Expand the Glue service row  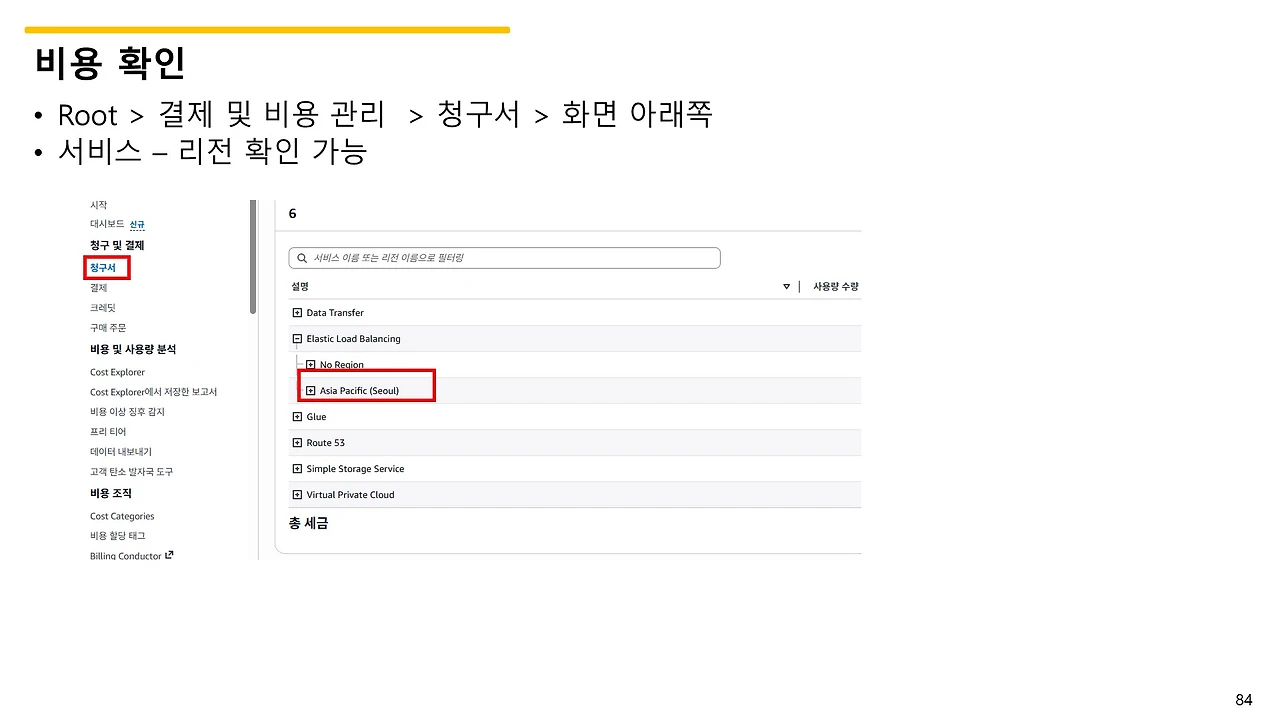(297, 417)
